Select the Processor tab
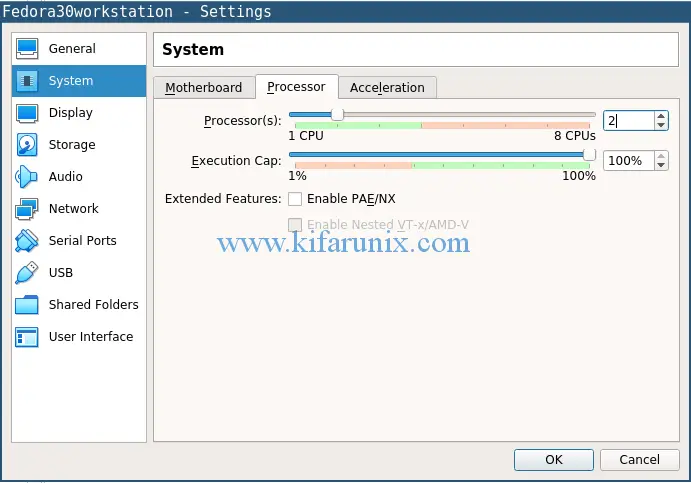This screenshot has width=691, height=483. [297, 87]
